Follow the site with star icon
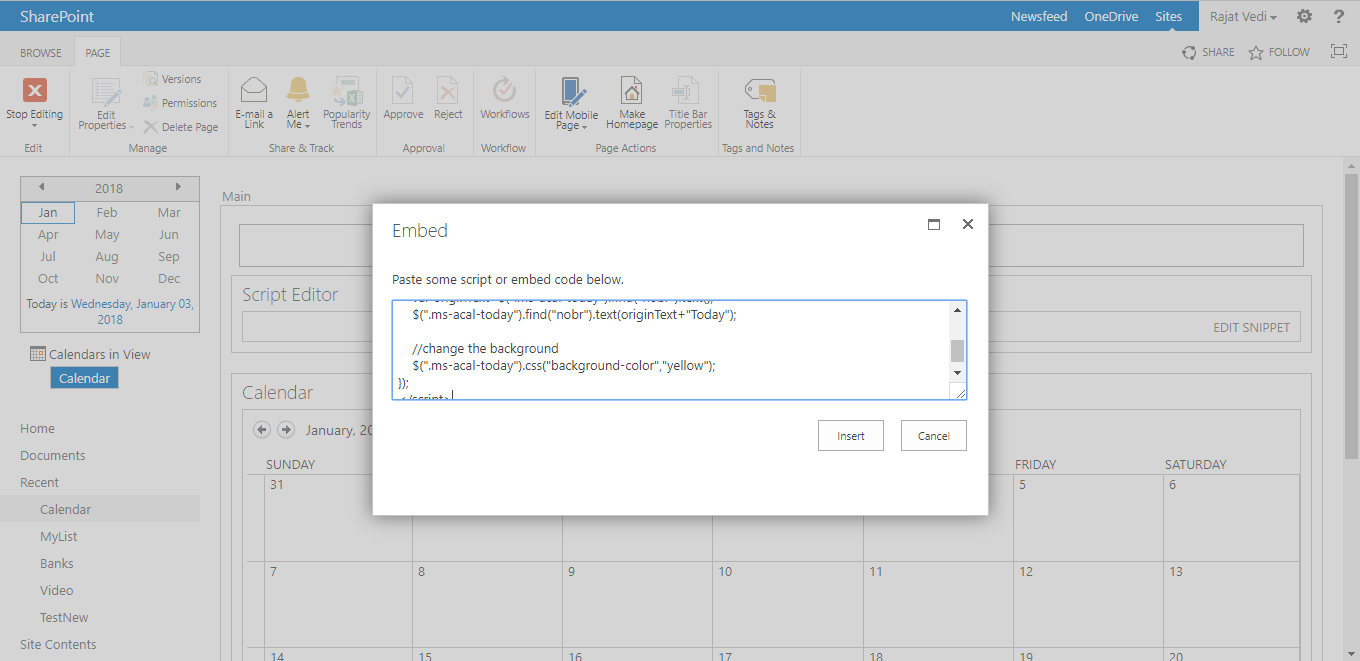Viewport: 1360px width, 661px height. 1256,52
